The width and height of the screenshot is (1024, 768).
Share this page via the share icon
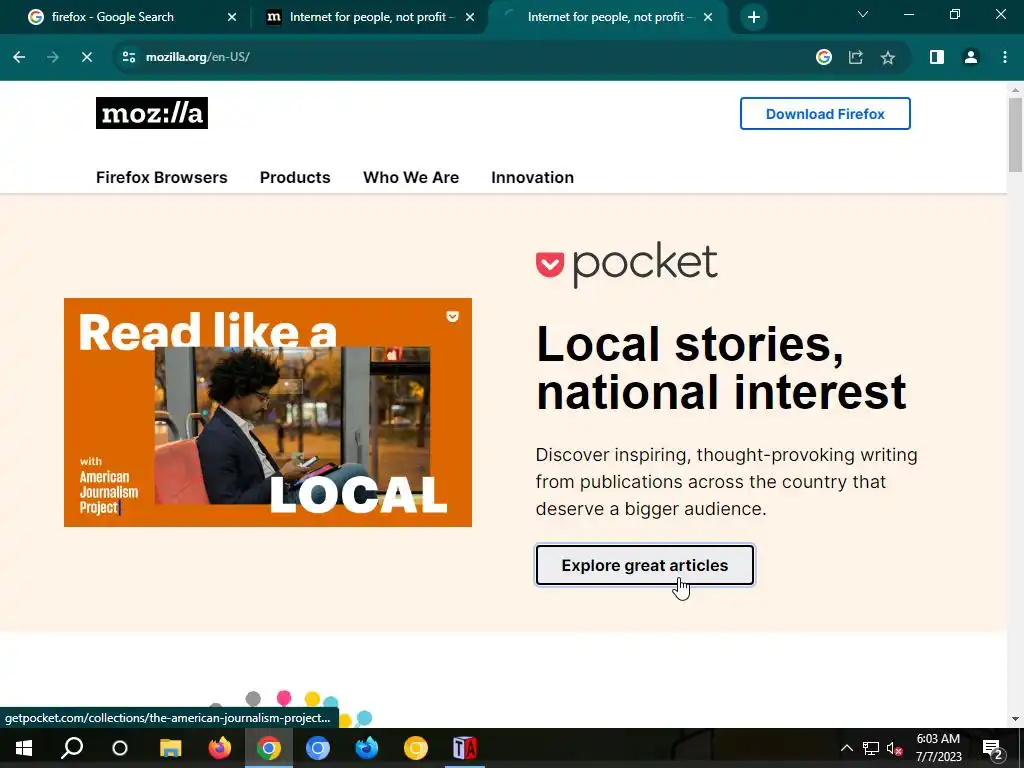coord(856,57)
